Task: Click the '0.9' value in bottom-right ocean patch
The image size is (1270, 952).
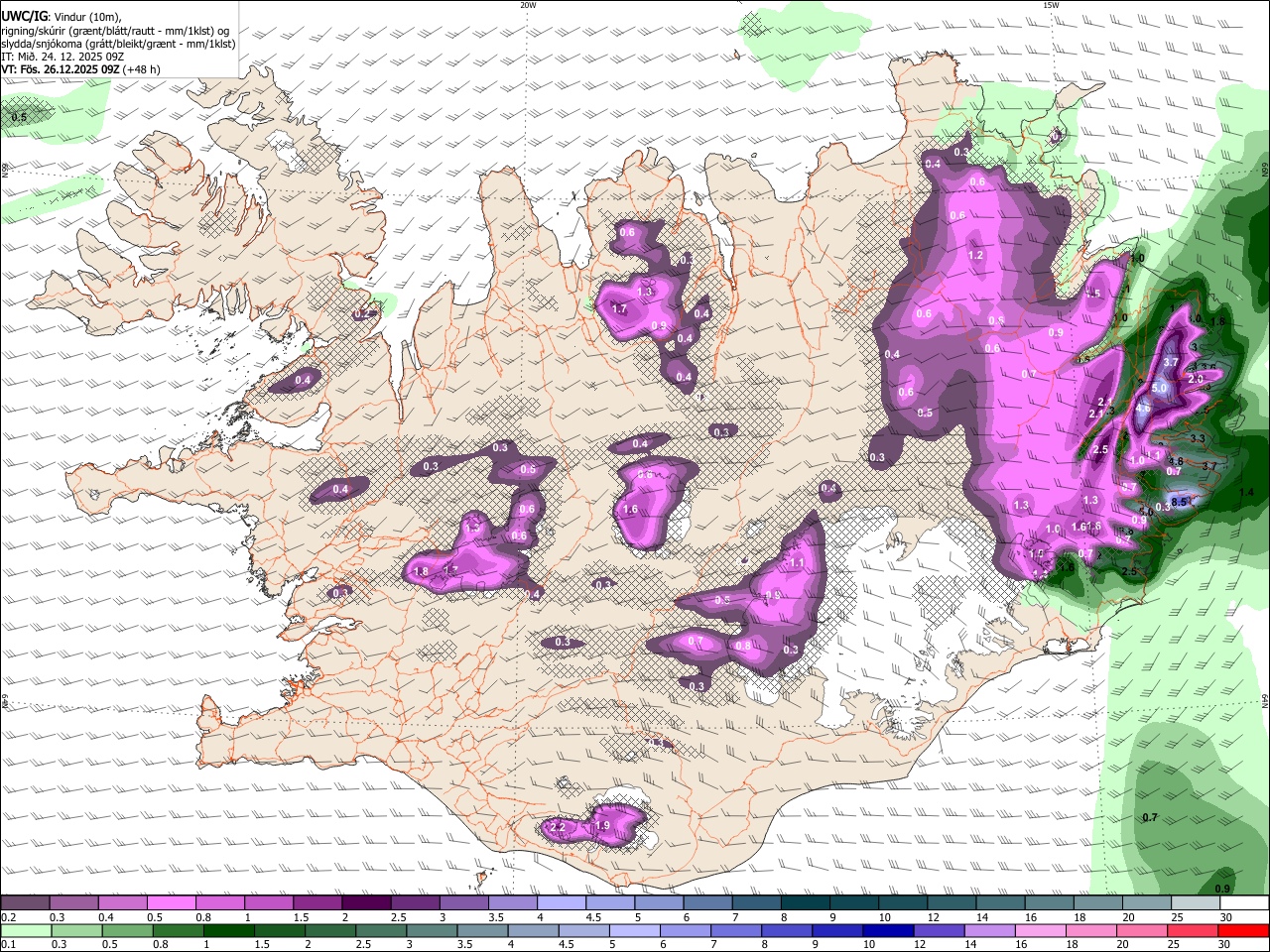Action: [1222, 889]
